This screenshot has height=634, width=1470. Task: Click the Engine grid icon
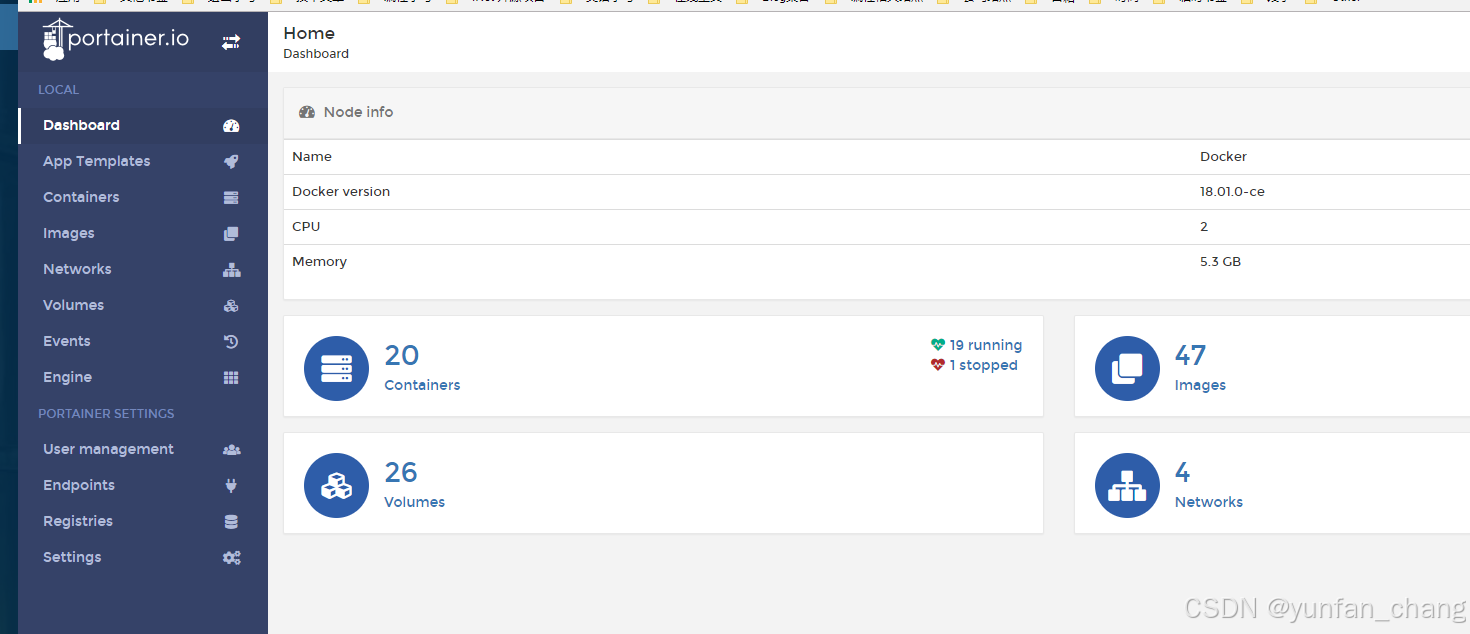[x=231, y=378]
